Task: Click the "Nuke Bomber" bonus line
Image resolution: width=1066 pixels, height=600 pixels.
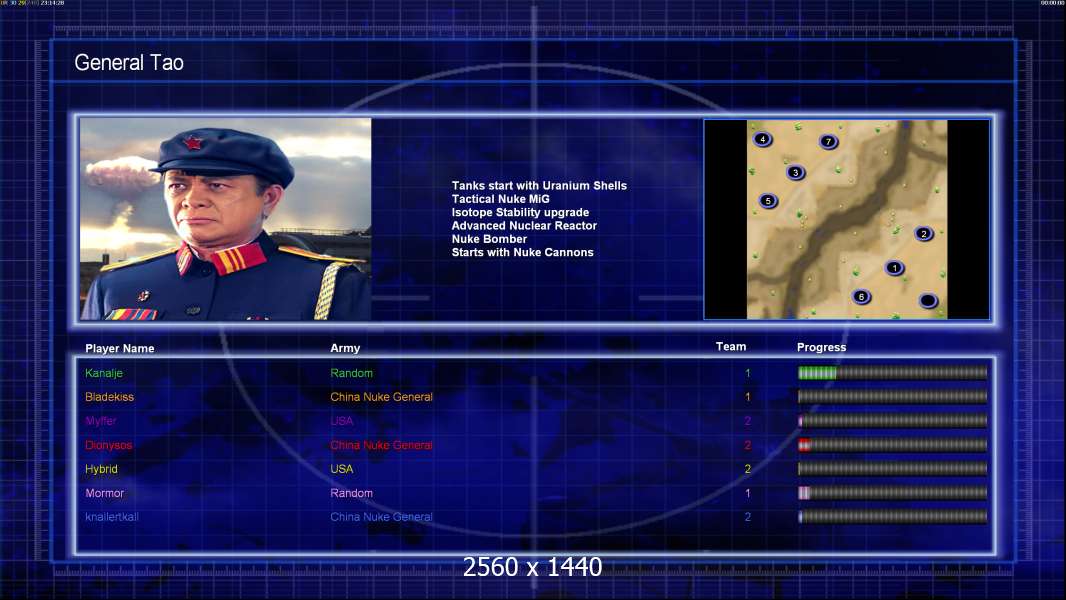Action: pyautogui.click(x=489, y=239)
